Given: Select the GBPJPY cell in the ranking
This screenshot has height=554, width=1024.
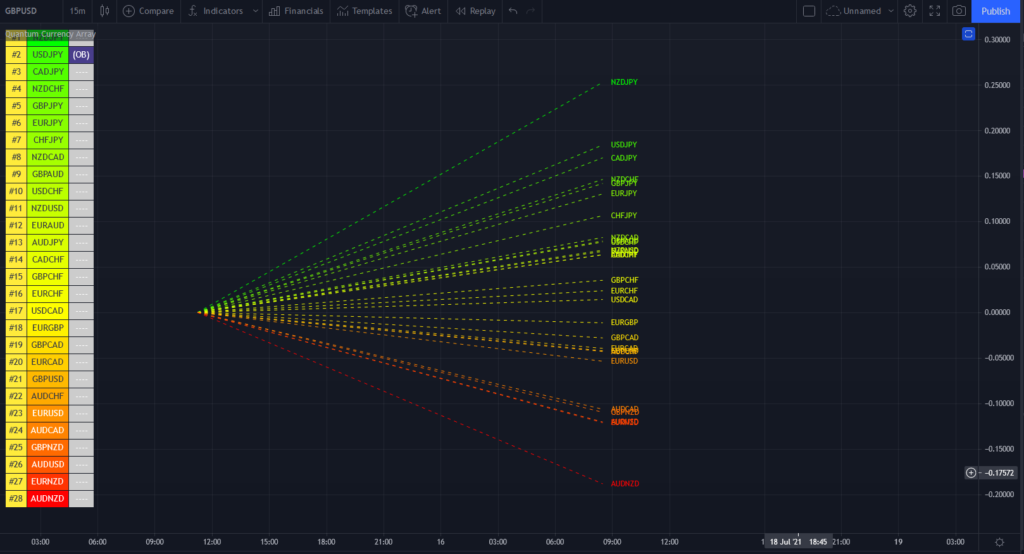Looking at the screenshot, I should point(48,106).
